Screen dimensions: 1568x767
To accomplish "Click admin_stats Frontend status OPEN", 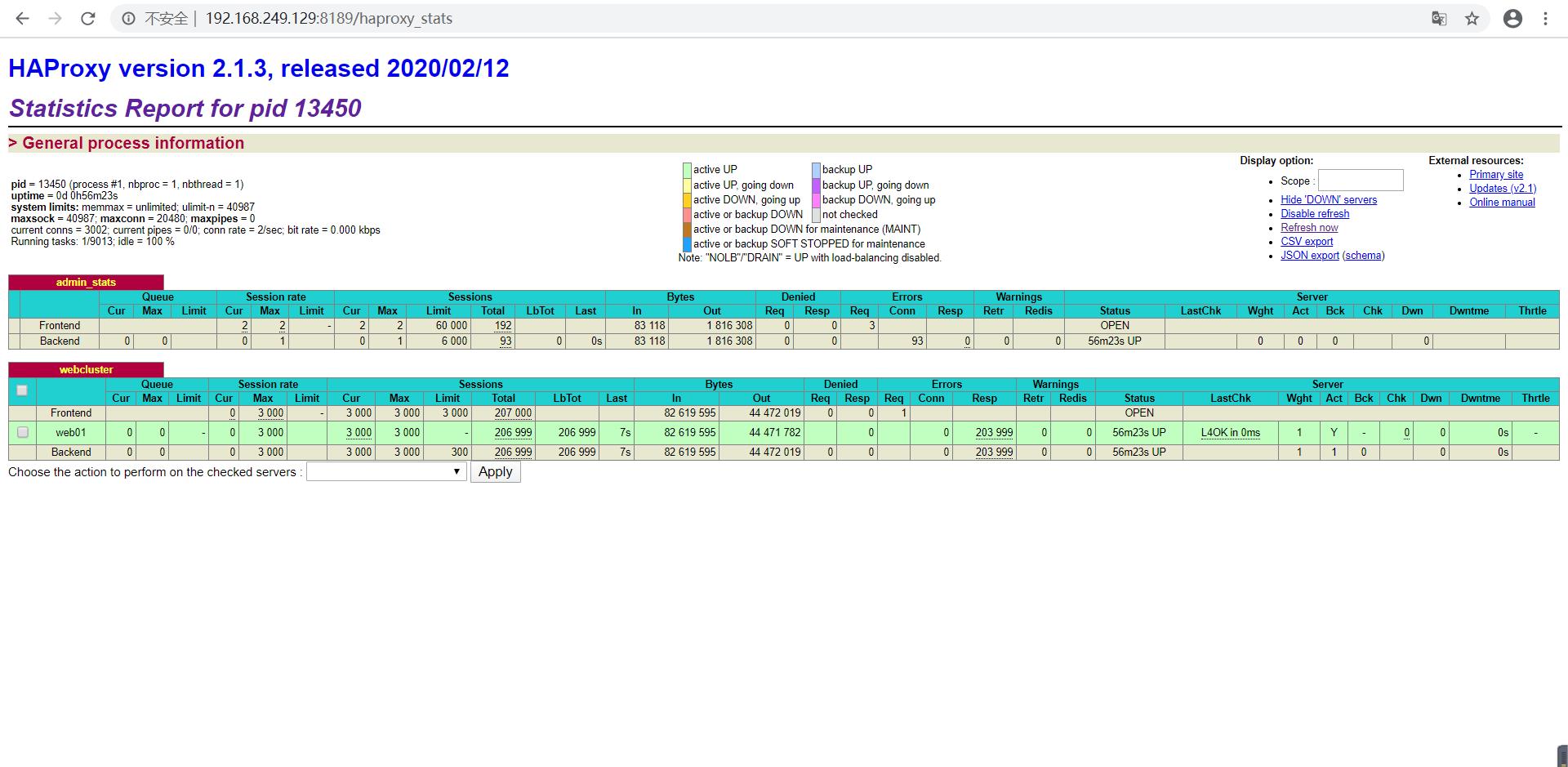I will tap(1115, 326).
